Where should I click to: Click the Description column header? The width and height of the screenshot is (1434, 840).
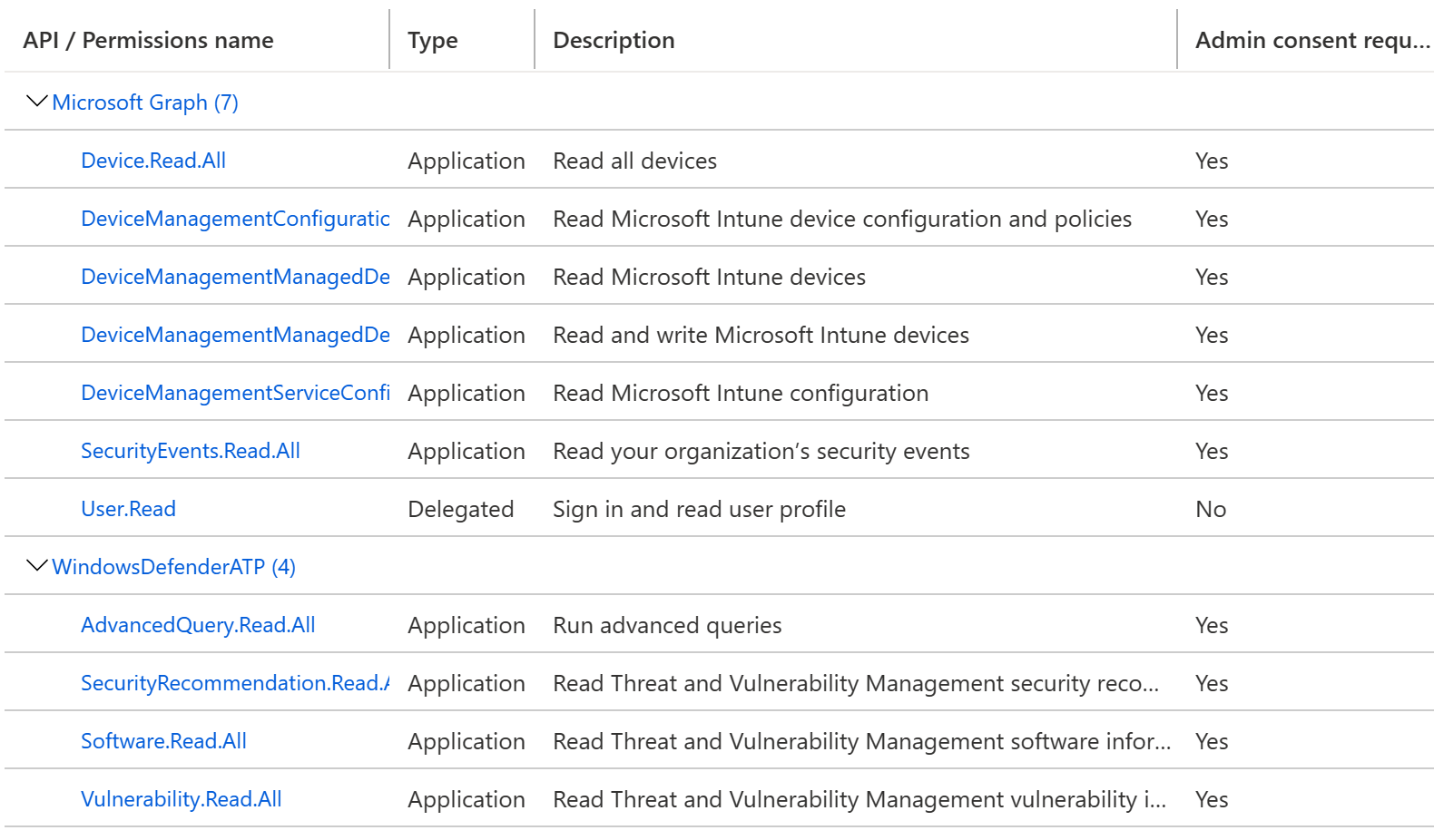point(614,40)
